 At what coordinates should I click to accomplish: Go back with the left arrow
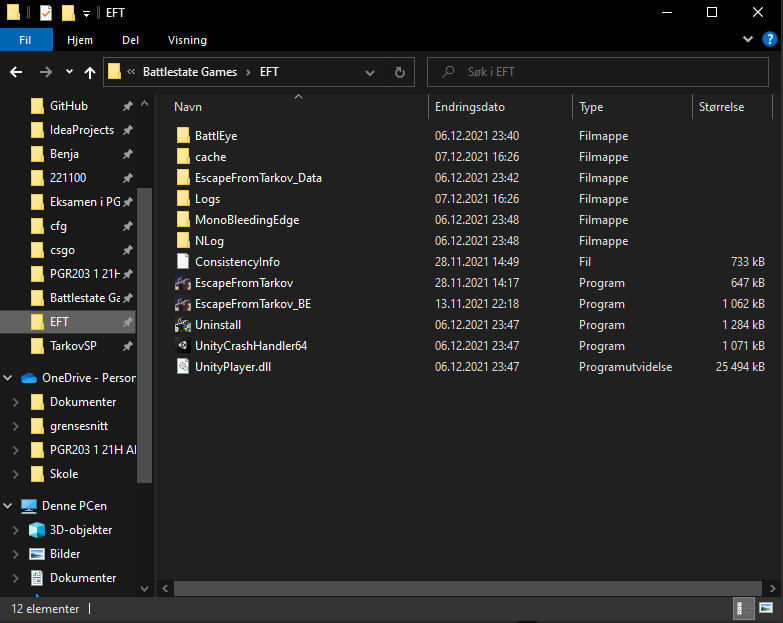(16, 72)
